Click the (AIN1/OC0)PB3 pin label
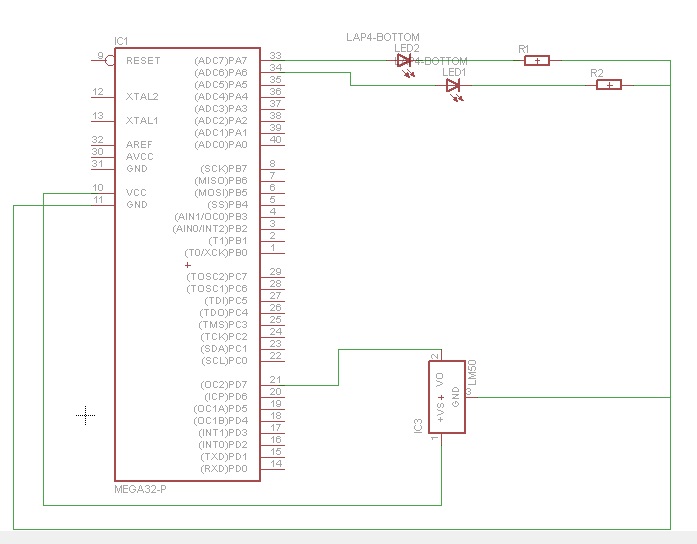Image resolution: width=697 pixels, height=544 pixels. 211,216
